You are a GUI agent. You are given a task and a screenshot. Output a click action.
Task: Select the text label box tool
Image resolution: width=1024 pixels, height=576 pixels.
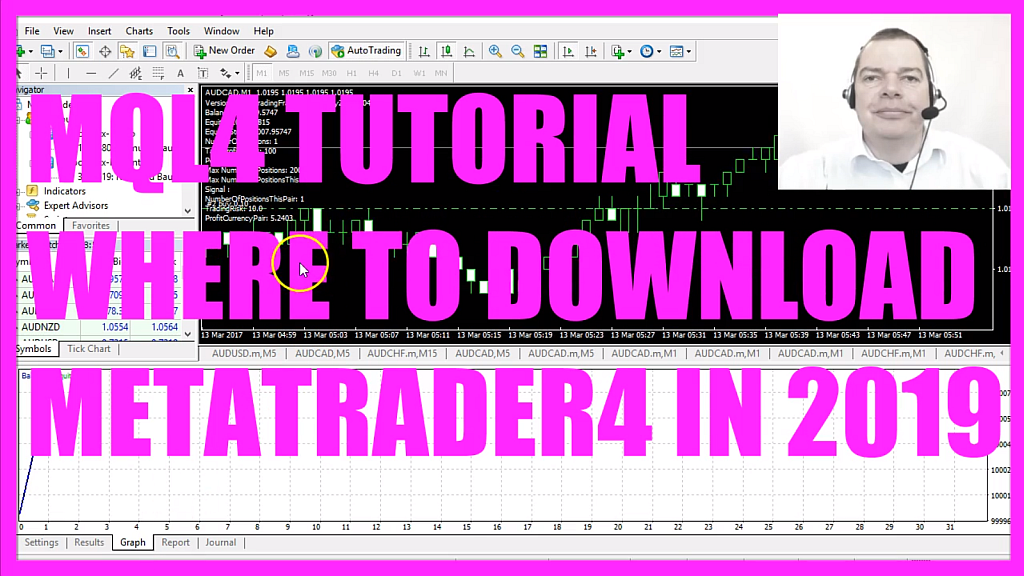202,73
